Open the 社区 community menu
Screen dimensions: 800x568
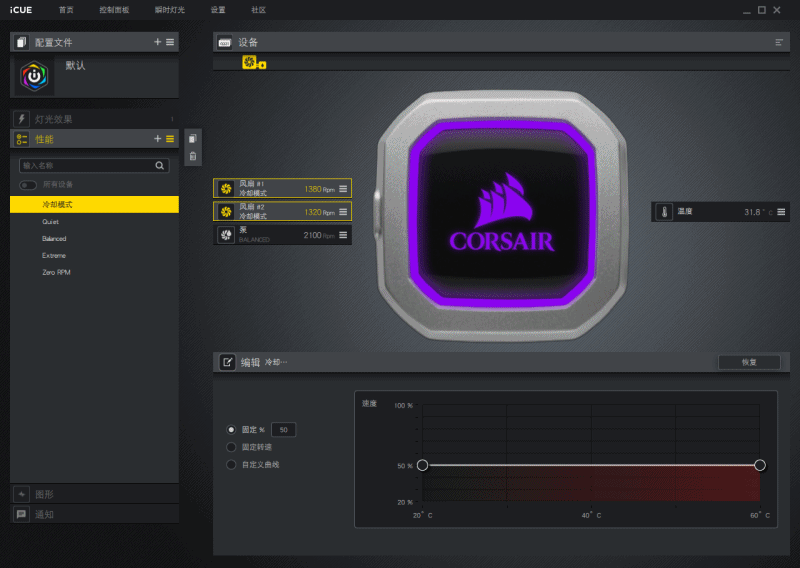click(x=258, y=10)
